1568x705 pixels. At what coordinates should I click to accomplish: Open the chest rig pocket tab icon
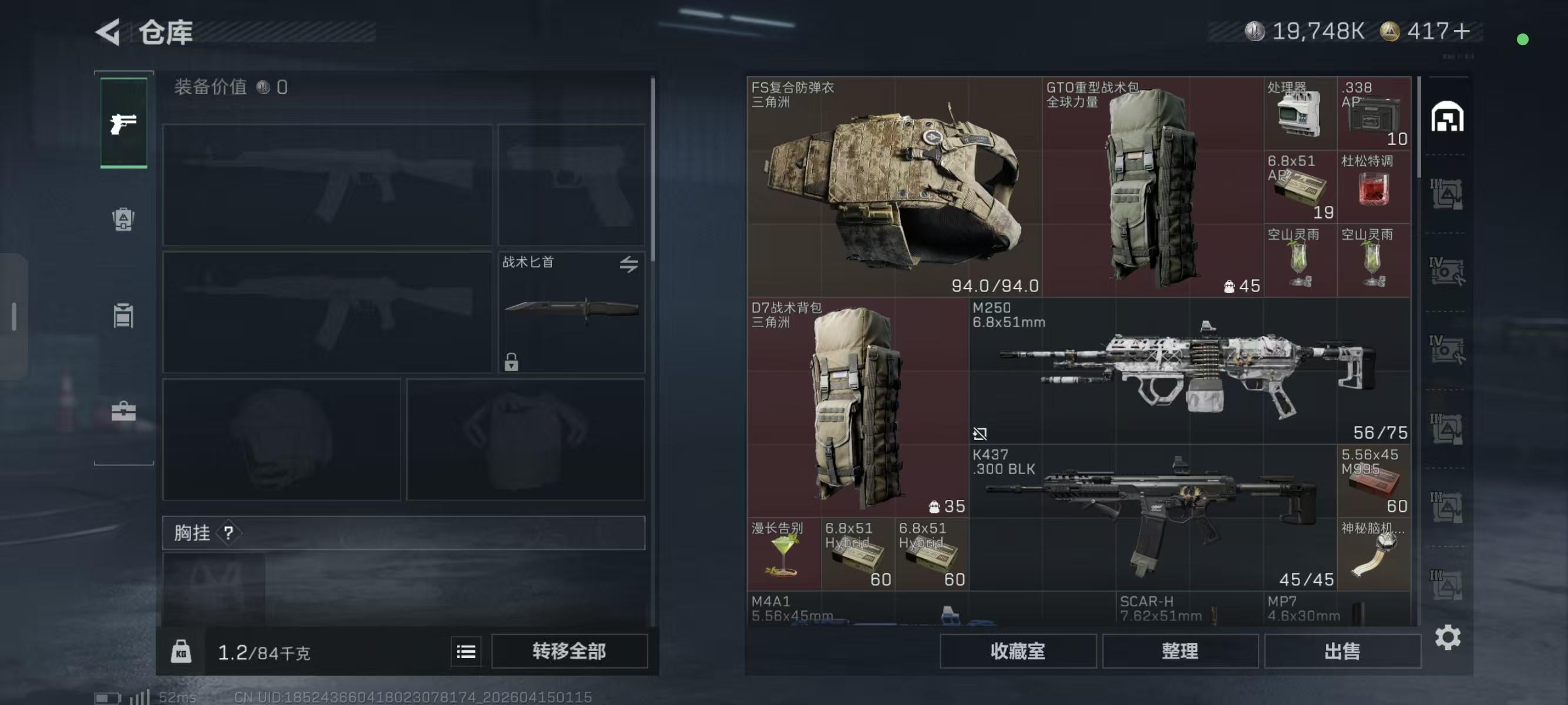tap(123, 315)
